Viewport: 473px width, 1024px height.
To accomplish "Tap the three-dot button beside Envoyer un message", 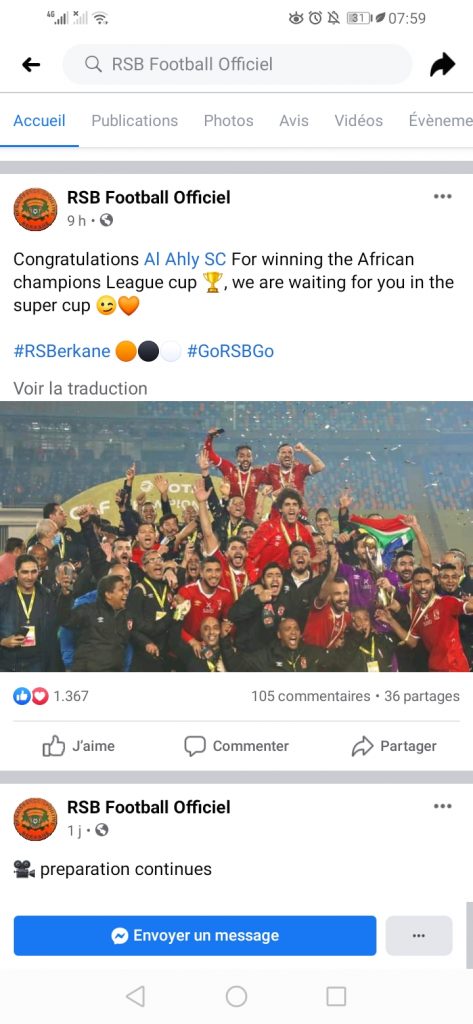I will click(x=419, y=935).
